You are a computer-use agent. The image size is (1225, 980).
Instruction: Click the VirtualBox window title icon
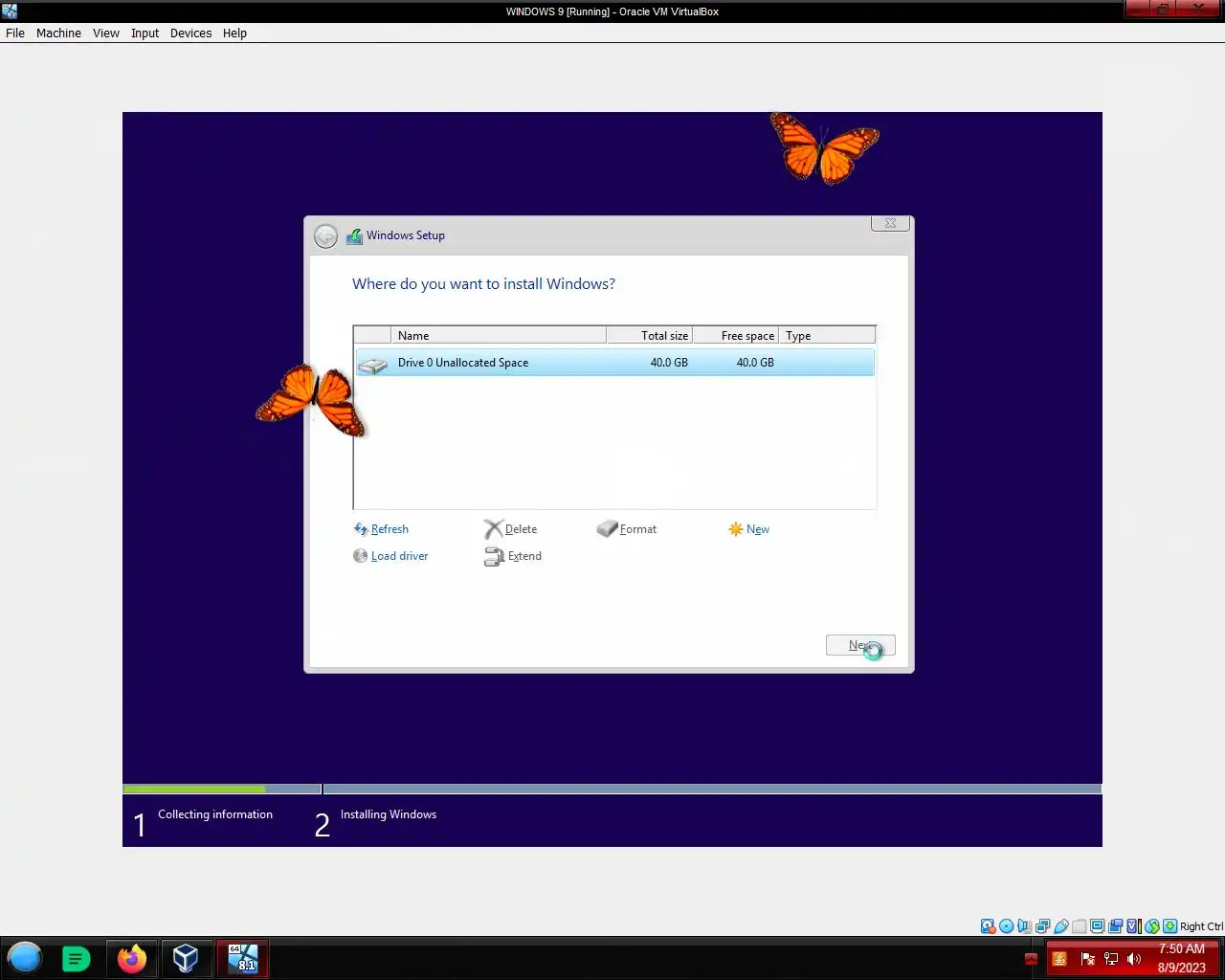coord(10,11)
